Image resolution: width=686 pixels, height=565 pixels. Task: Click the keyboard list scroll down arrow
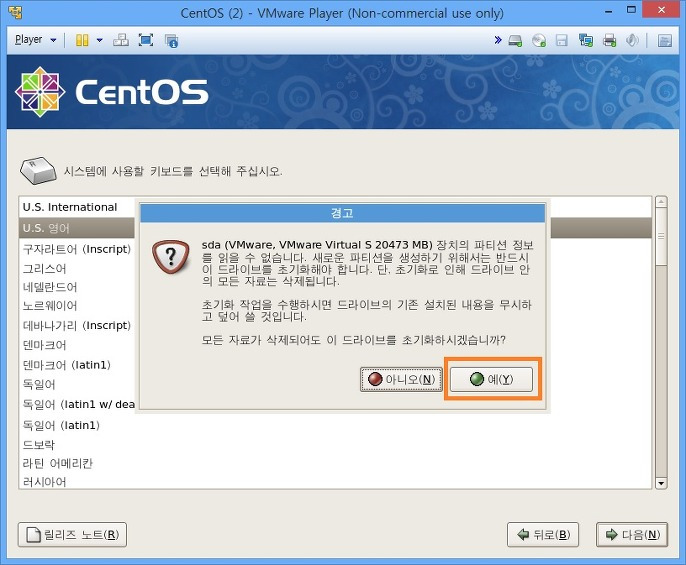661,483
